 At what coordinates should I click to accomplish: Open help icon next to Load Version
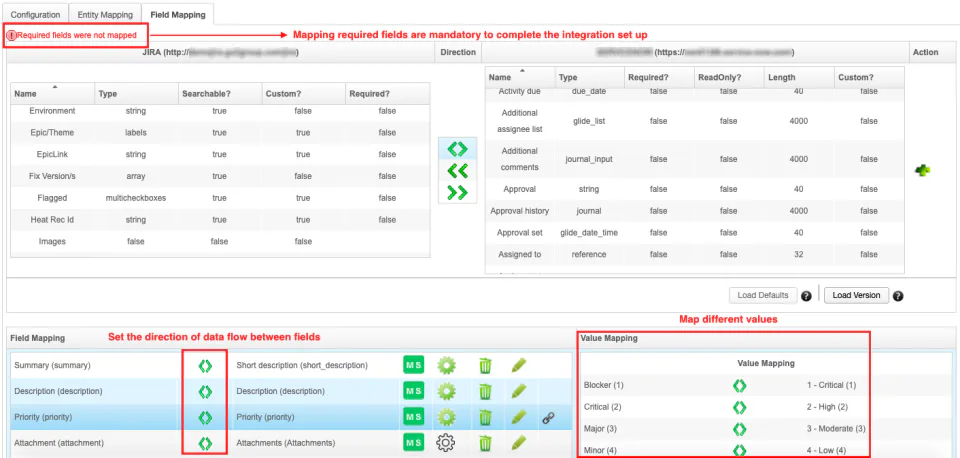tap(898, 296)
